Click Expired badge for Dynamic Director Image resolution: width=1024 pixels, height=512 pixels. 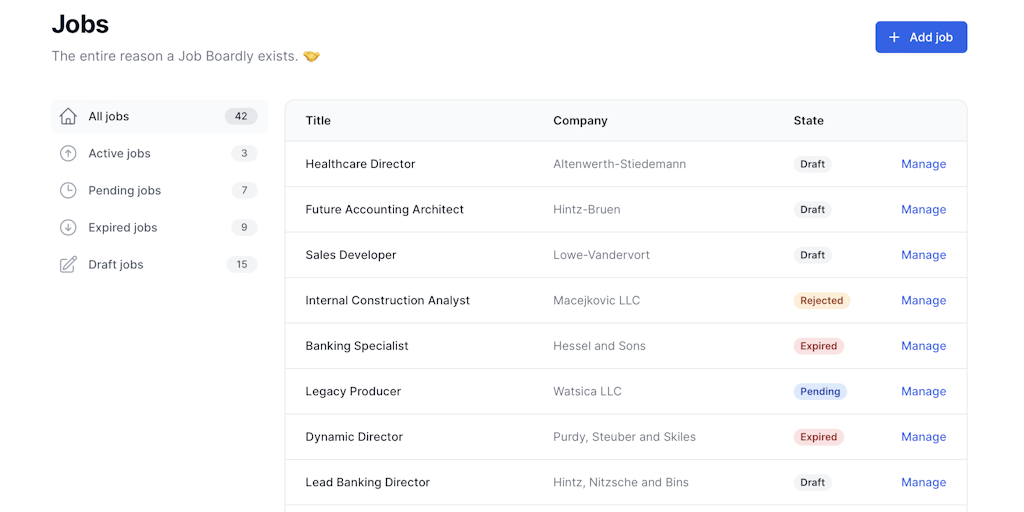819,437
